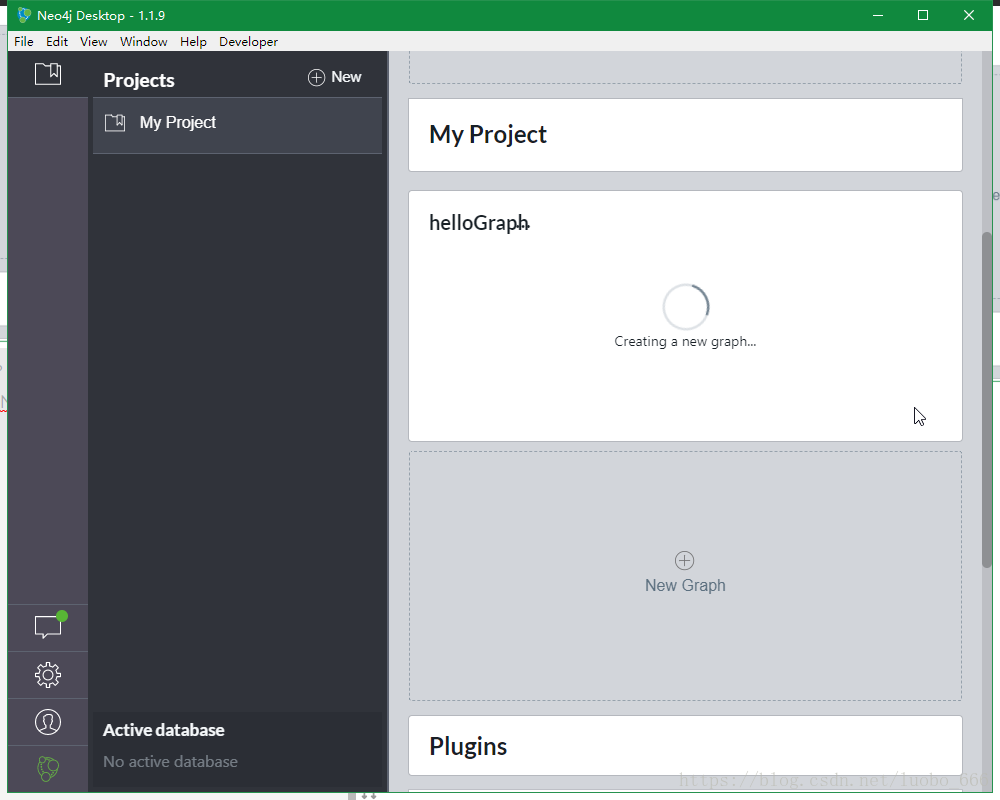Open the Projects bookmark icon in sidebar
The width and height of the screenshot is (1000, 800).
click(x=48, y=74)
